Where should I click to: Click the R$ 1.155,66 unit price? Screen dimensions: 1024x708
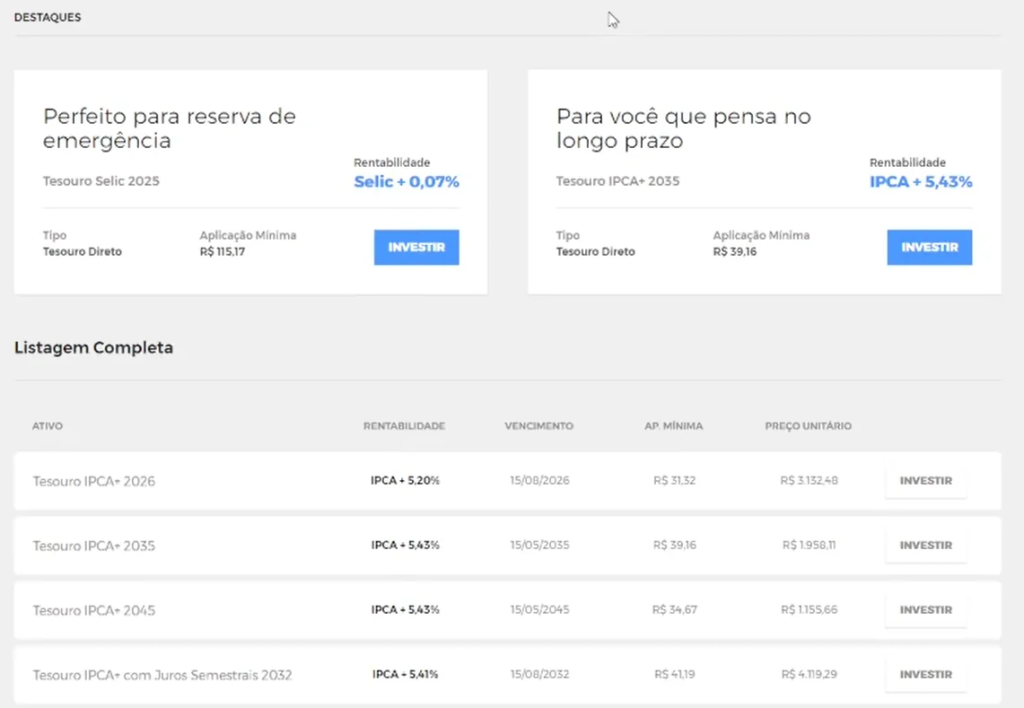click(808, 609)
